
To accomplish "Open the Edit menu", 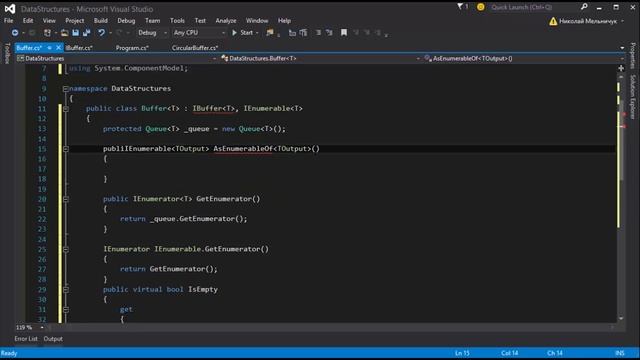I will pyautogui.click(x=28, y=20).
